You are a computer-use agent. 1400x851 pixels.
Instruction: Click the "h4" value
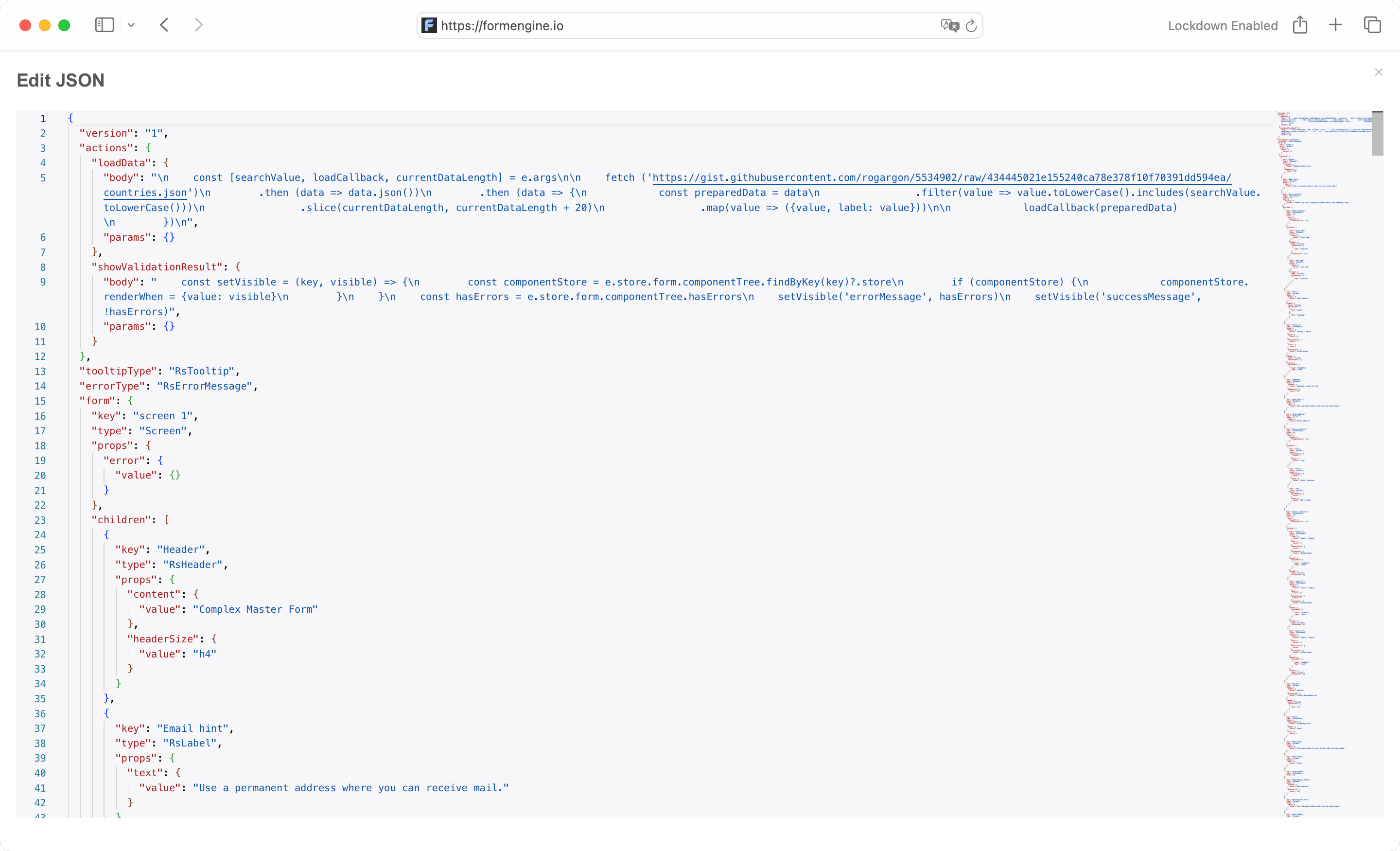pos(205,654)
